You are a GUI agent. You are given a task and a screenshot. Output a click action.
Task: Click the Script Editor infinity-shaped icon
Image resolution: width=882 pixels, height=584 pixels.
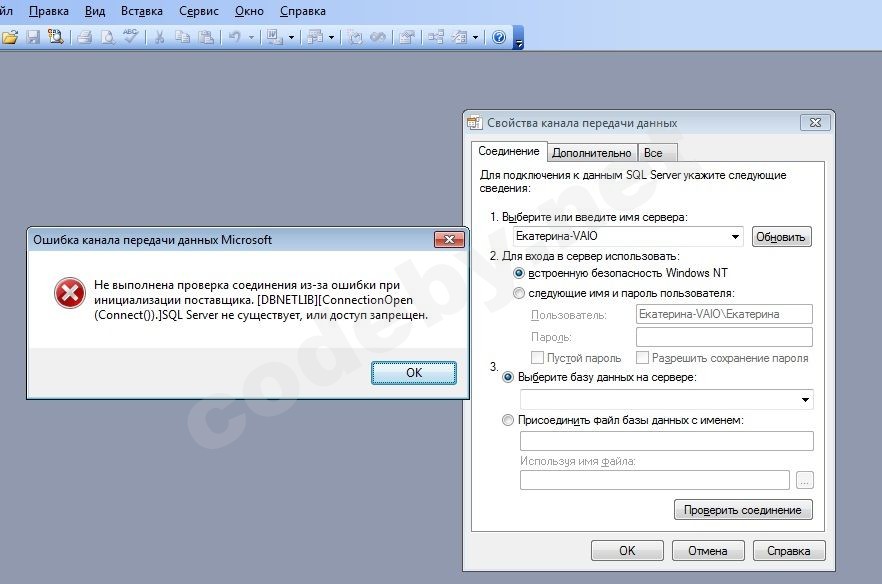378,37
